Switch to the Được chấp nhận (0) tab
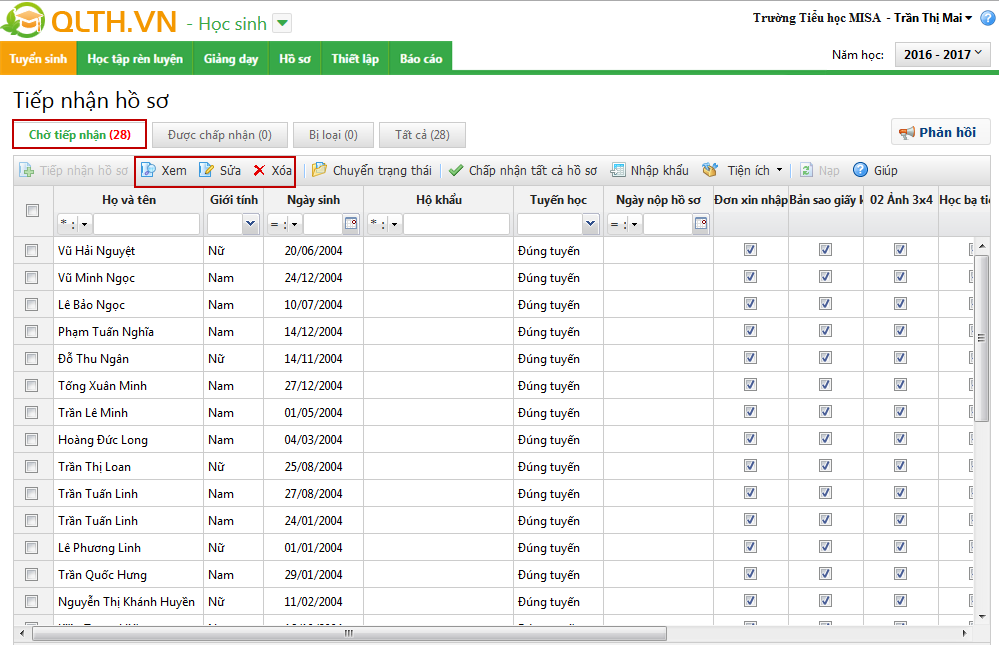 [x=220, y=134]
